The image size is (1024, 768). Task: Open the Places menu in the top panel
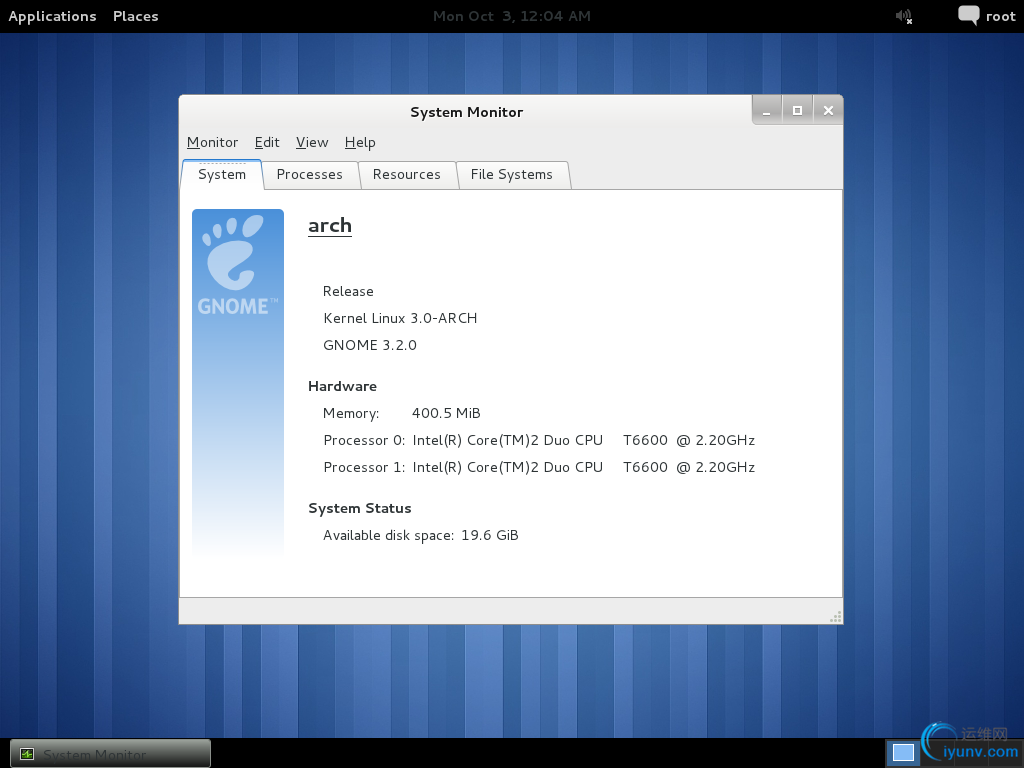(x=136, y=16)
